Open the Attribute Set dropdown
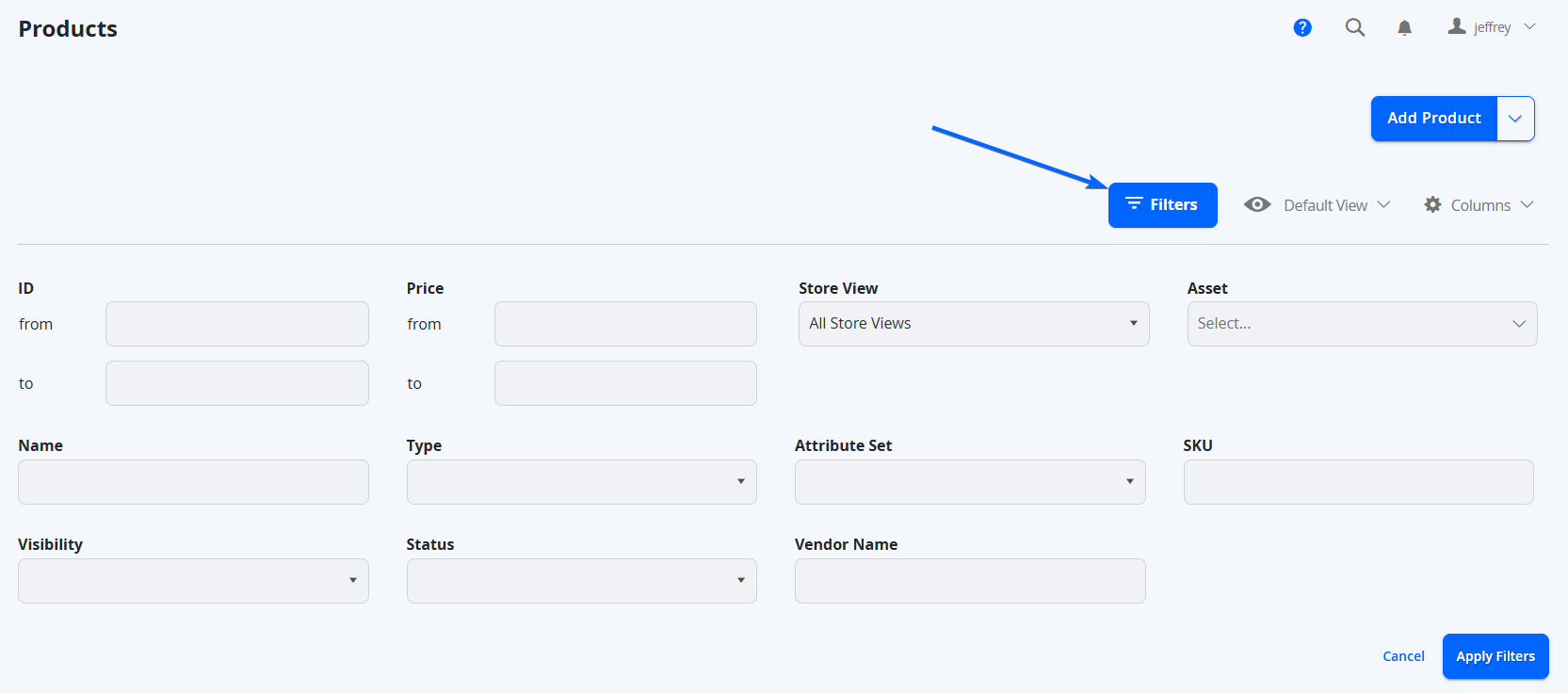The image size is (1568, 693). tap(970, 482)
